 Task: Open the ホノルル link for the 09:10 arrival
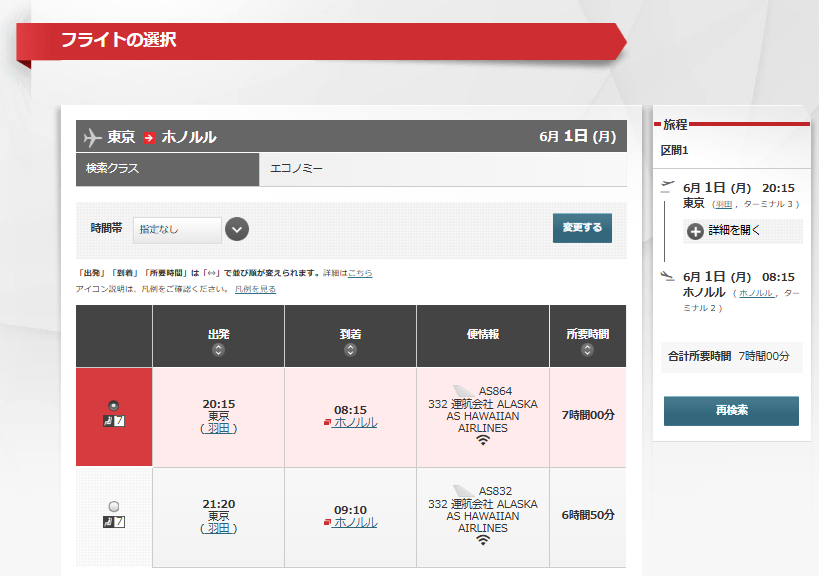355,522
